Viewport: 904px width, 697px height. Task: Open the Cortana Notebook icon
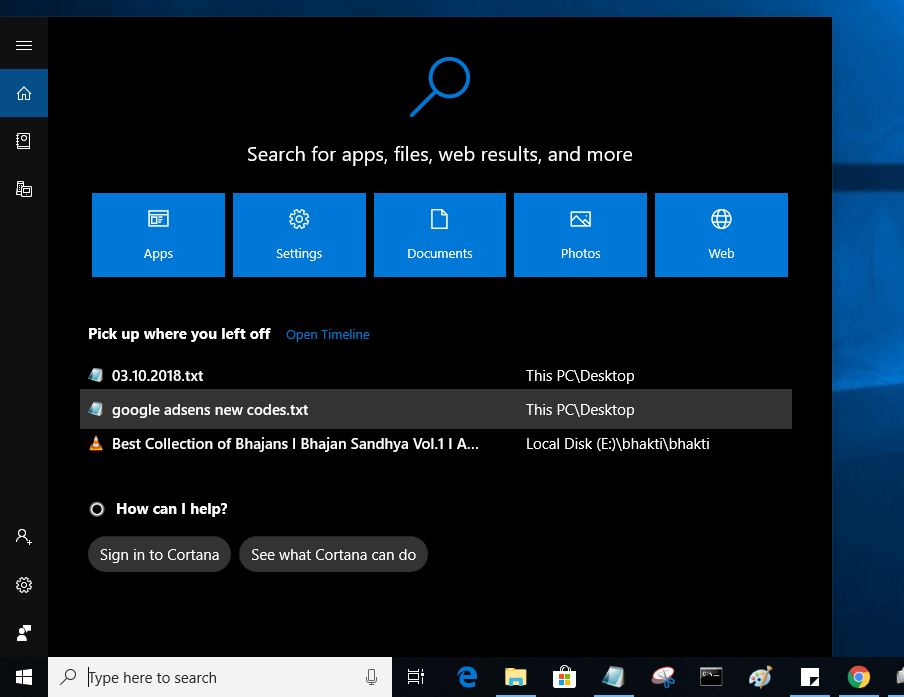[24, 141]
